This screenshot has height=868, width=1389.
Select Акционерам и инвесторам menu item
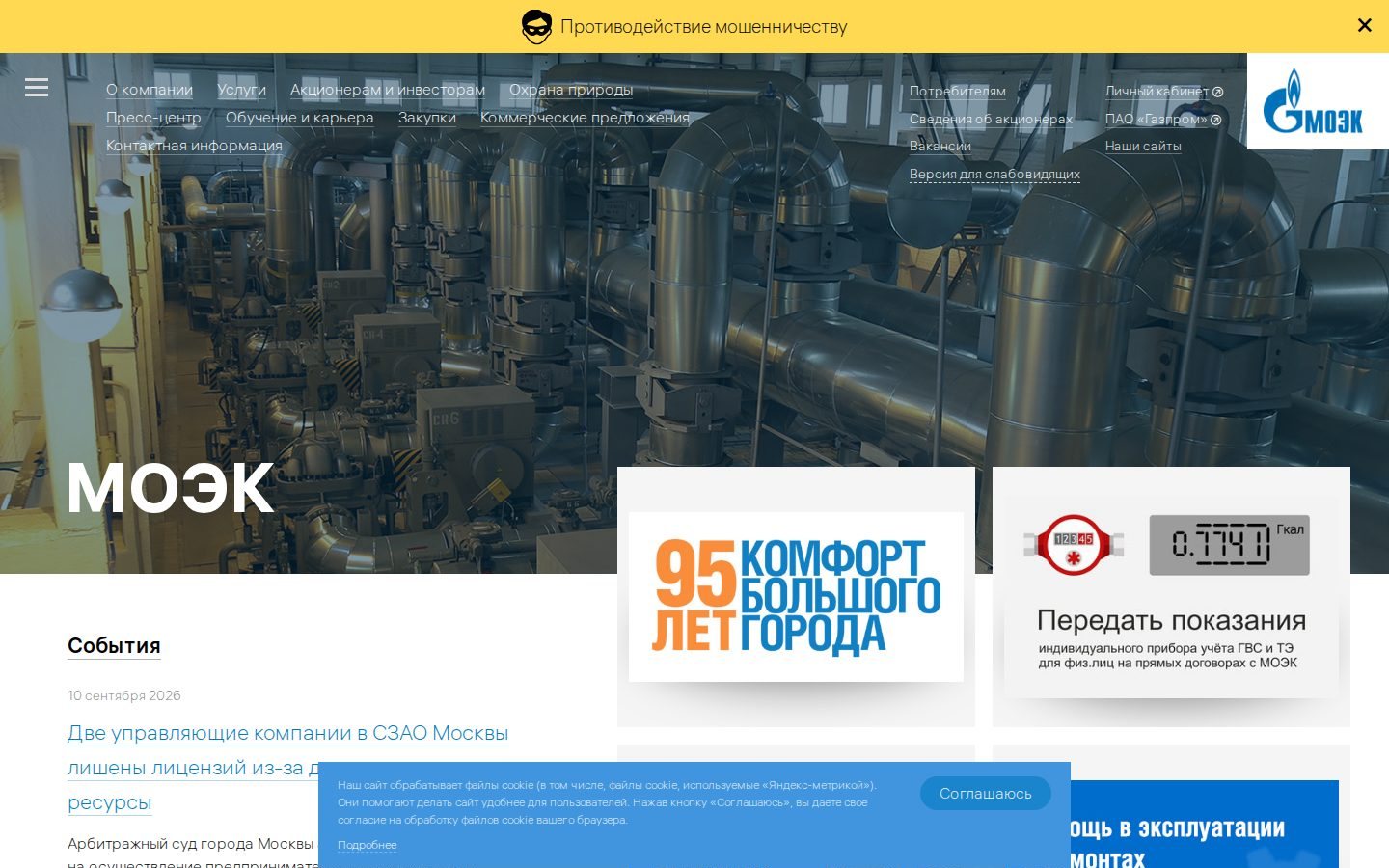click(388, 90)
